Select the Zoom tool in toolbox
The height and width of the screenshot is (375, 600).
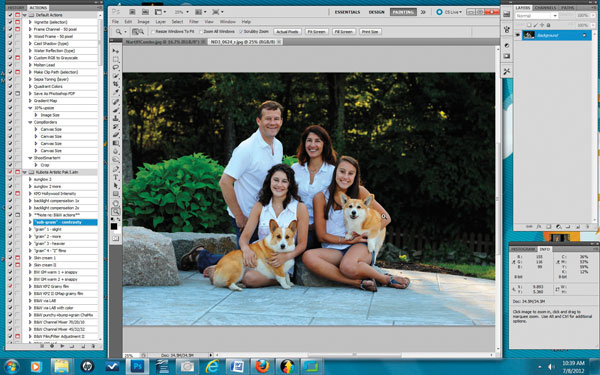(x=115, y=211)
